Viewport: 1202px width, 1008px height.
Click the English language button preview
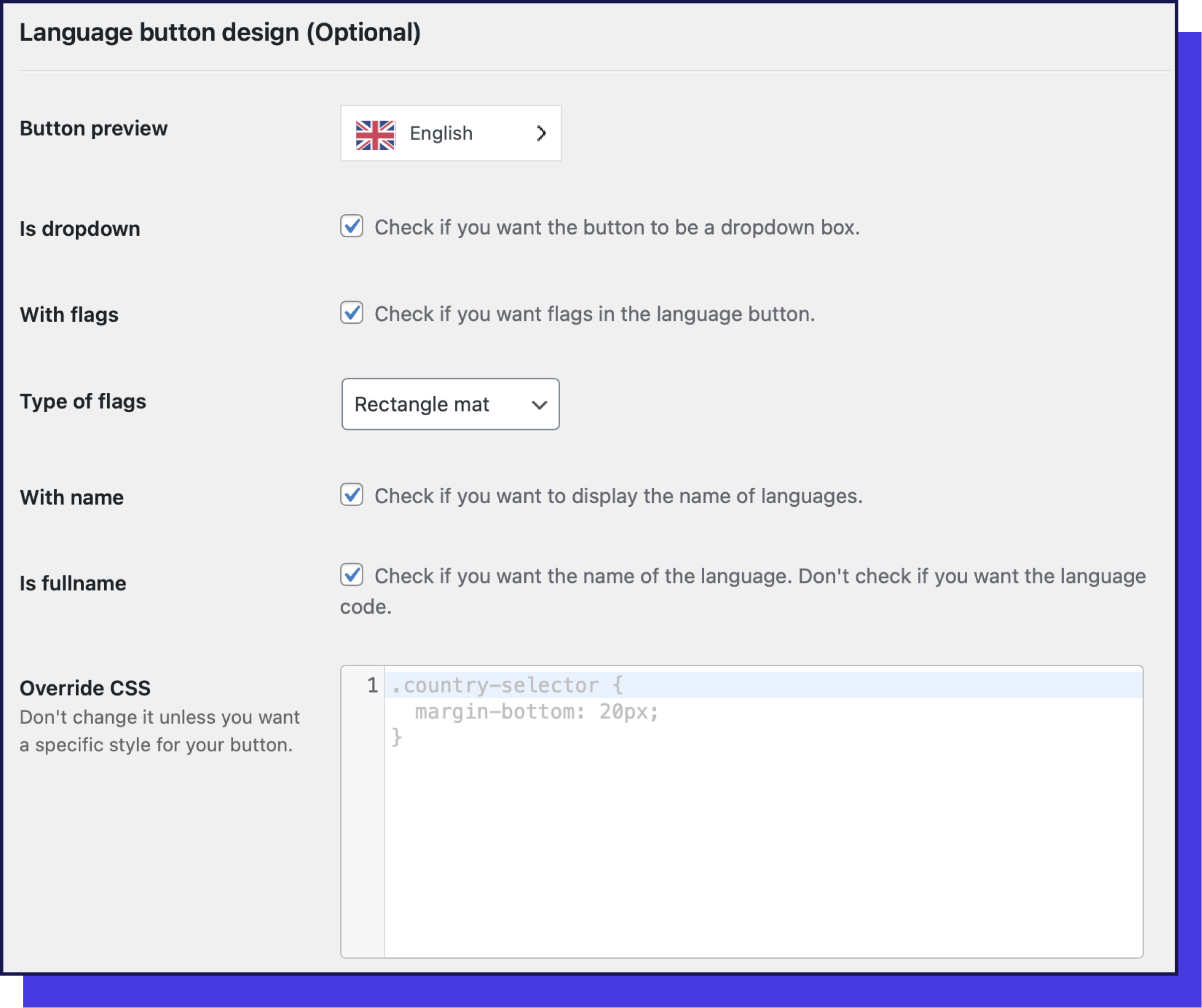[x=451, y=134]
